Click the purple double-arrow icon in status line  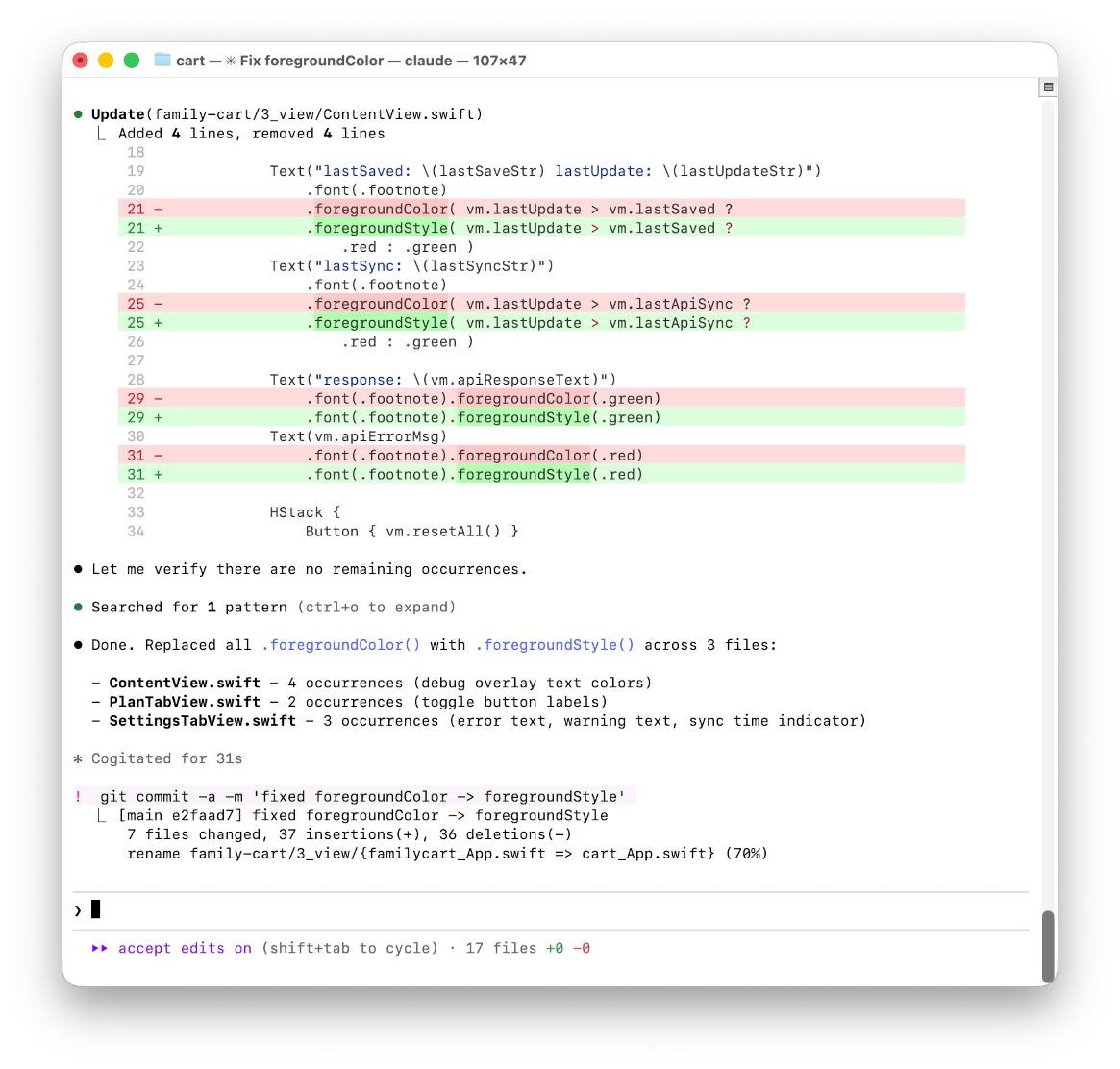[x=100, y=948]
